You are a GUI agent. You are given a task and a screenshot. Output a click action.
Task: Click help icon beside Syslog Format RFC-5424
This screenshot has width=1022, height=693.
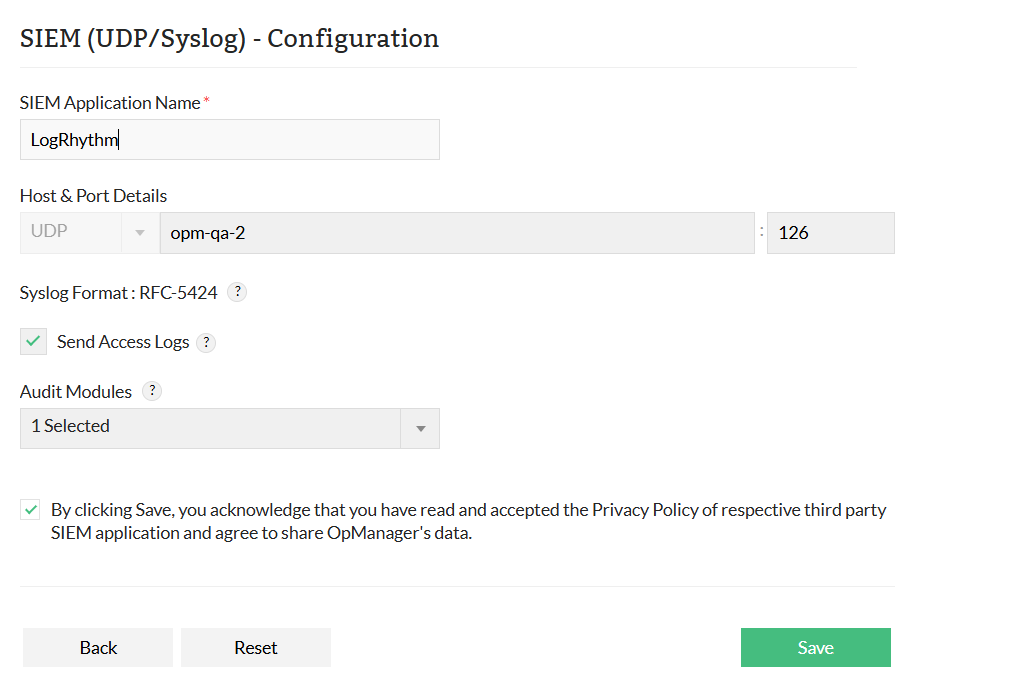[x=237, y=291]
